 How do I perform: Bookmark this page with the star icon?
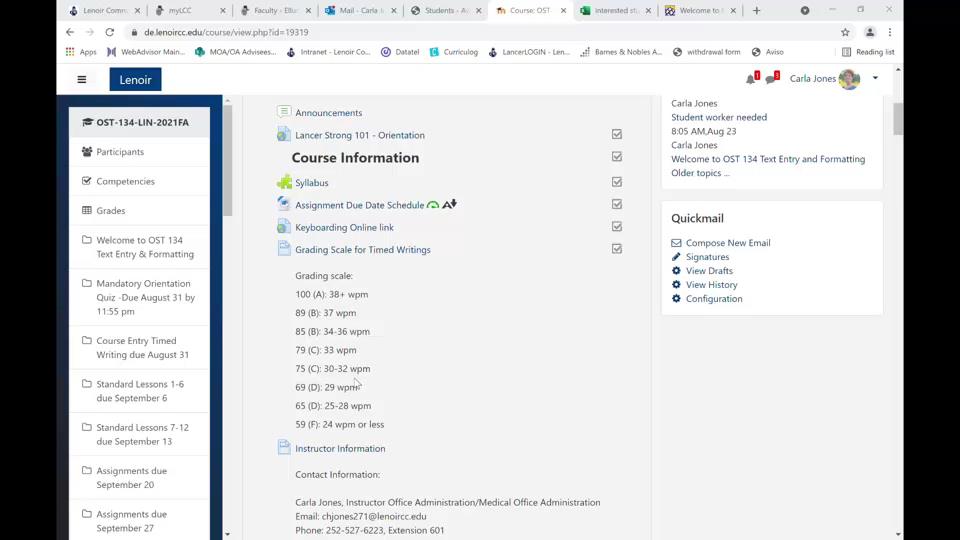pyautogui.click(x=846, y=32)
